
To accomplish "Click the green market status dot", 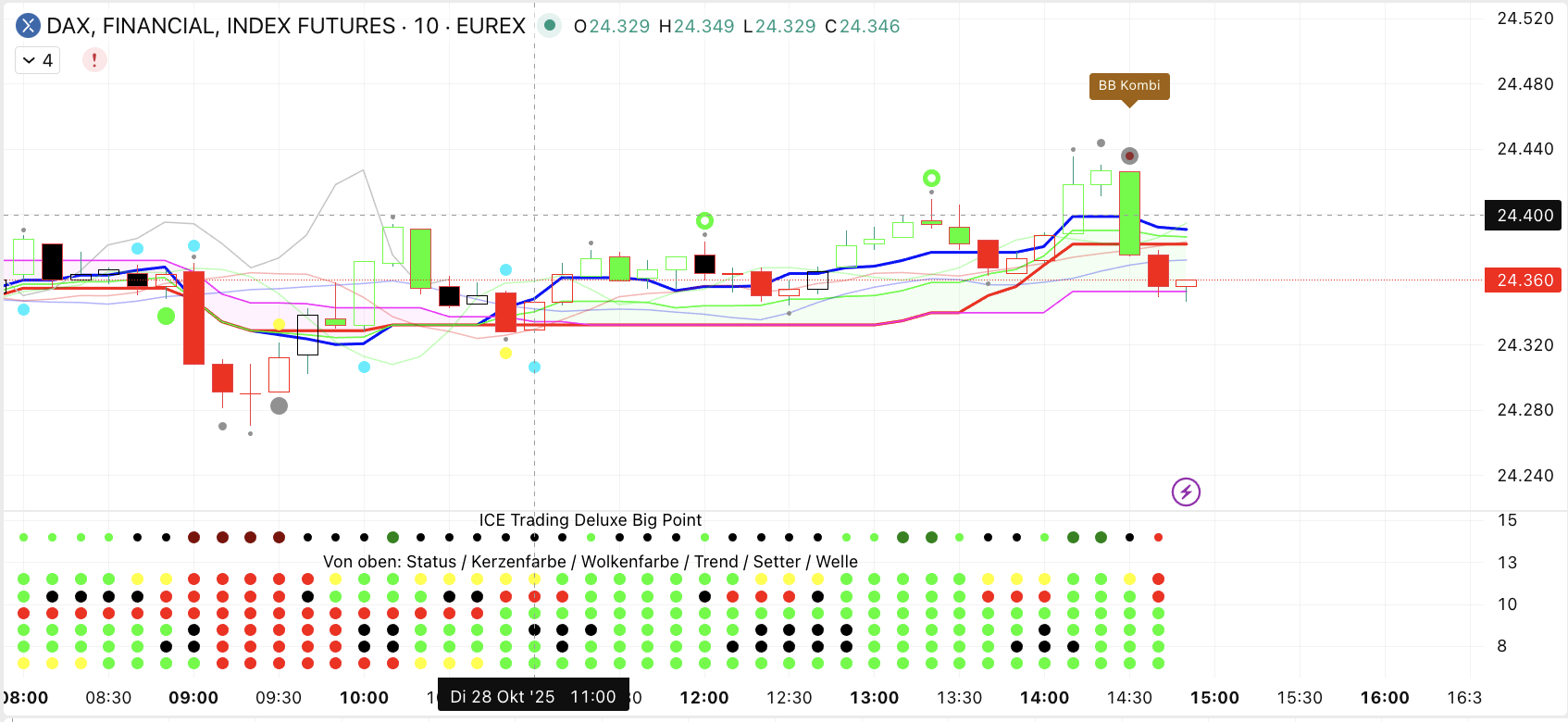I will [x=550, y=26].
